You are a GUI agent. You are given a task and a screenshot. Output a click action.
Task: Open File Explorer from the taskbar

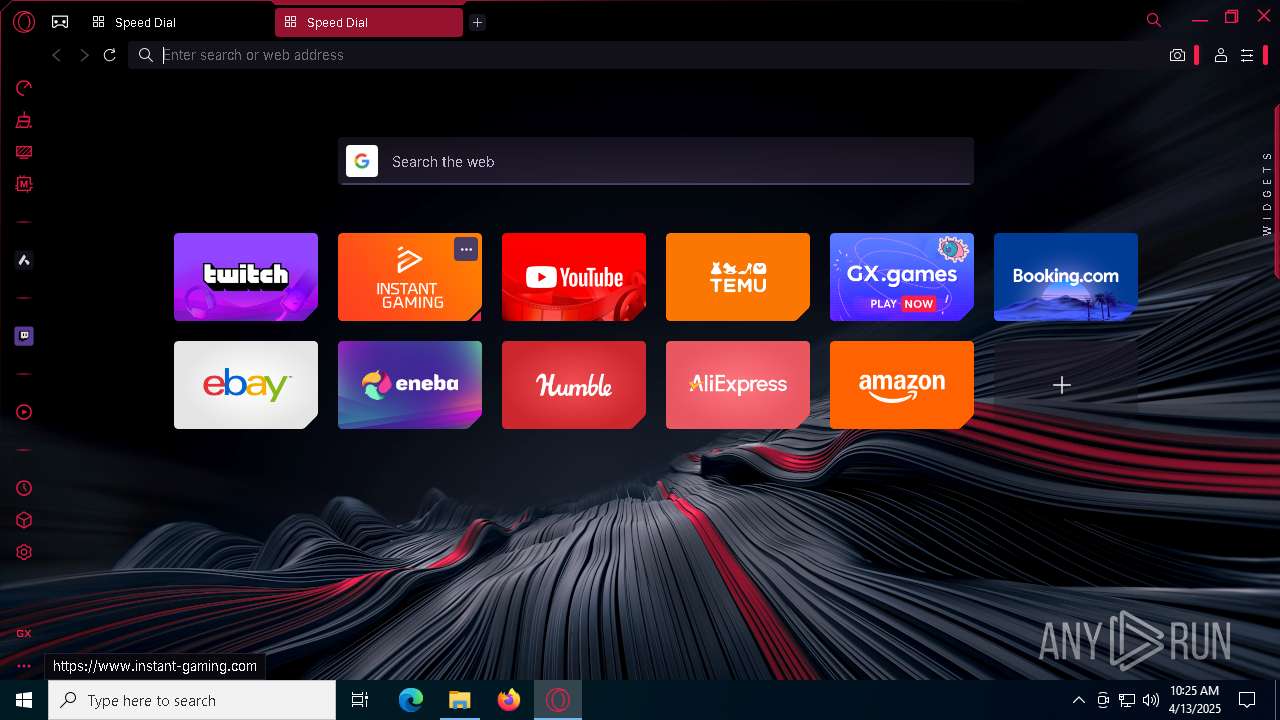click(x=460, y=700)
